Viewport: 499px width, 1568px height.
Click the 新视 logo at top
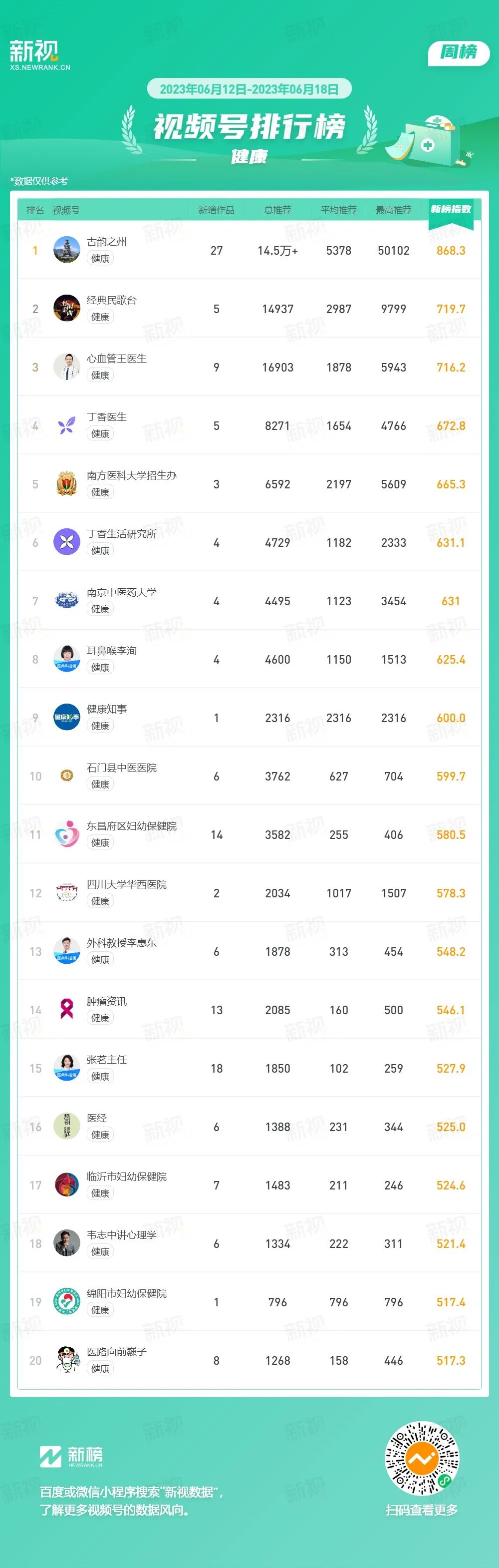[39, 55]
